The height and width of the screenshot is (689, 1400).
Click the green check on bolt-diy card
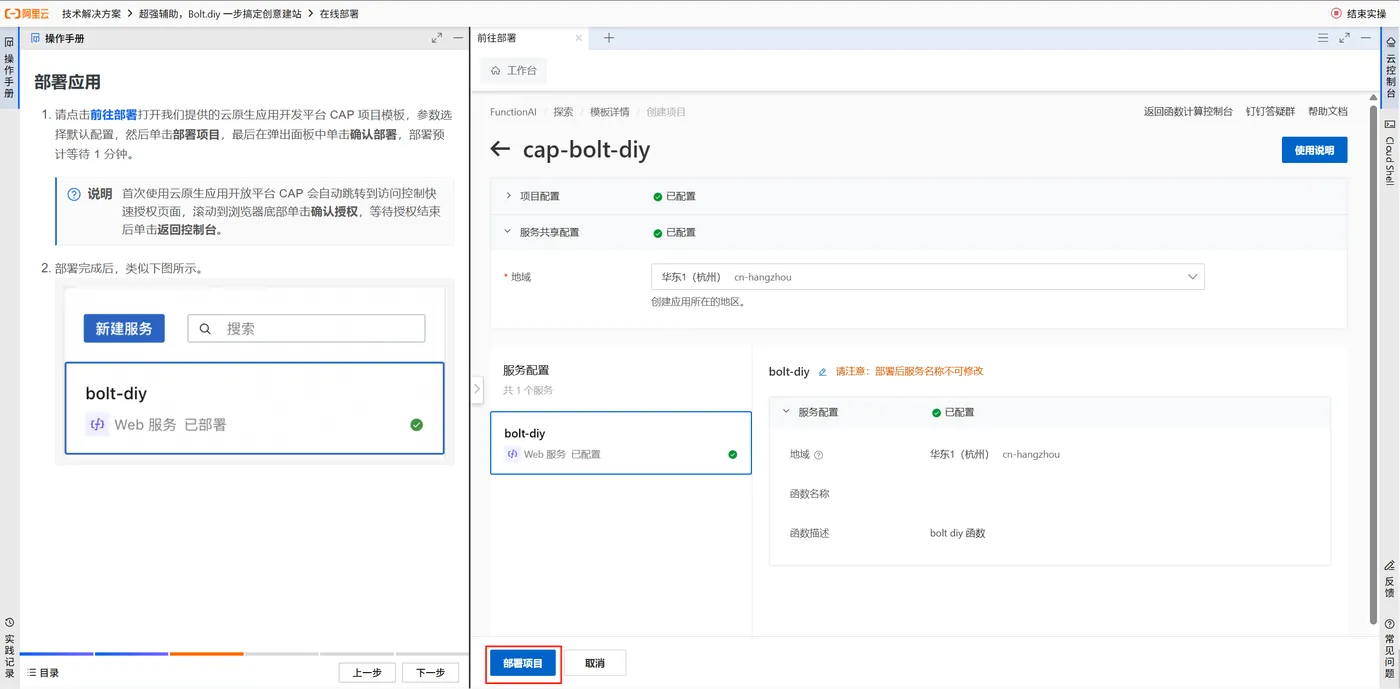(x=733, y=454)
